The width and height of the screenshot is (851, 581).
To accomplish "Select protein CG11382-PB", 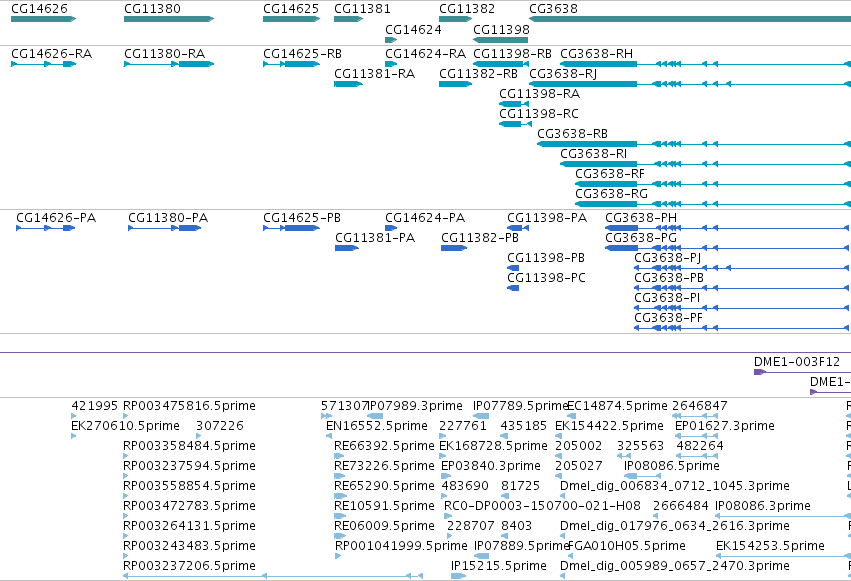I will coord(454,248).
